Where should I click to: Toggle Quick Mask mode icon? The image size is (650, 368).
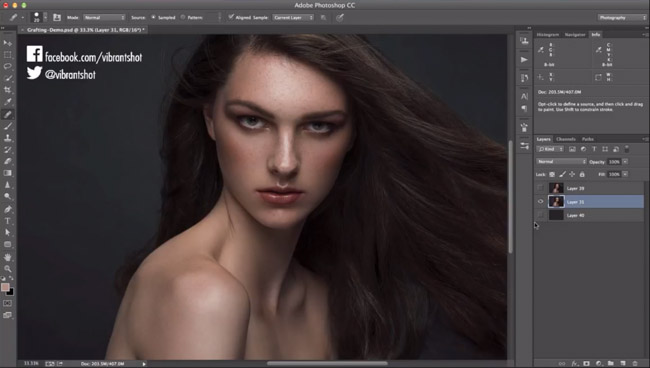pyautogui.click(x=7, y=303)
